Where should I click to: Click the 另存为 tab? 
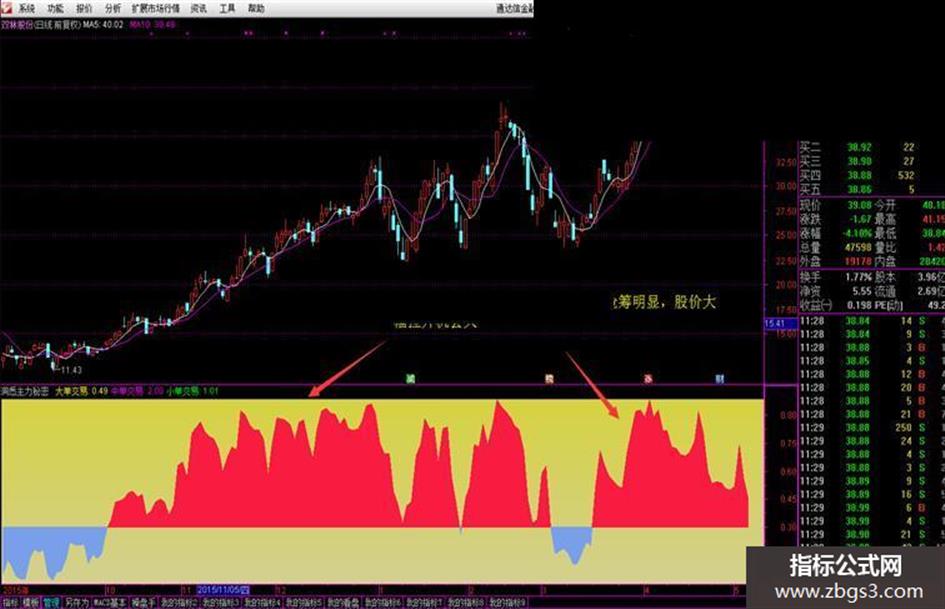[x=77, y=602]
